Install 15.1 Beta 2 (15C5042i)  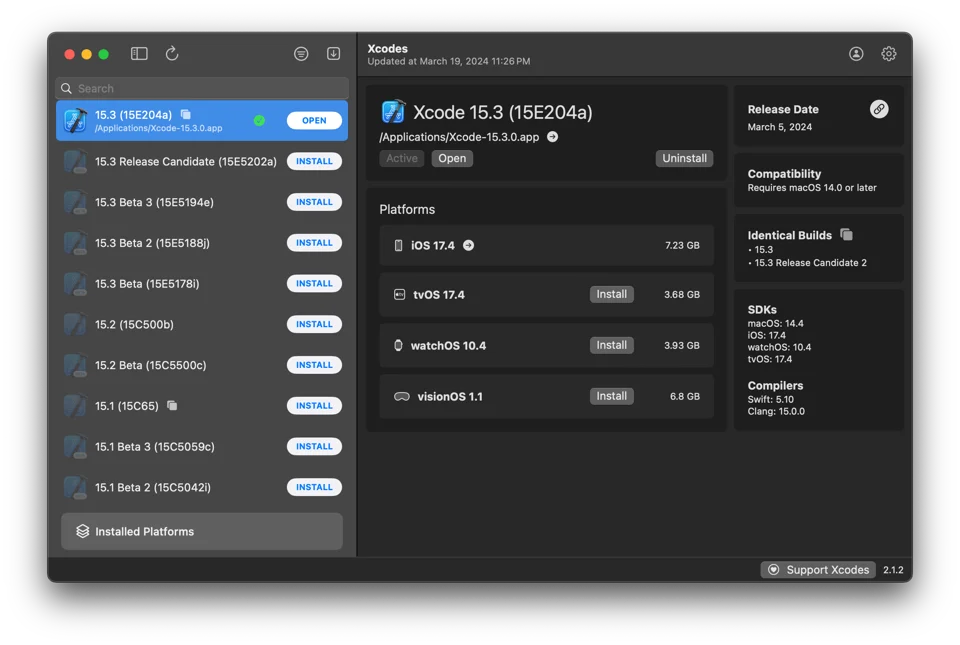tap(314, 487)
